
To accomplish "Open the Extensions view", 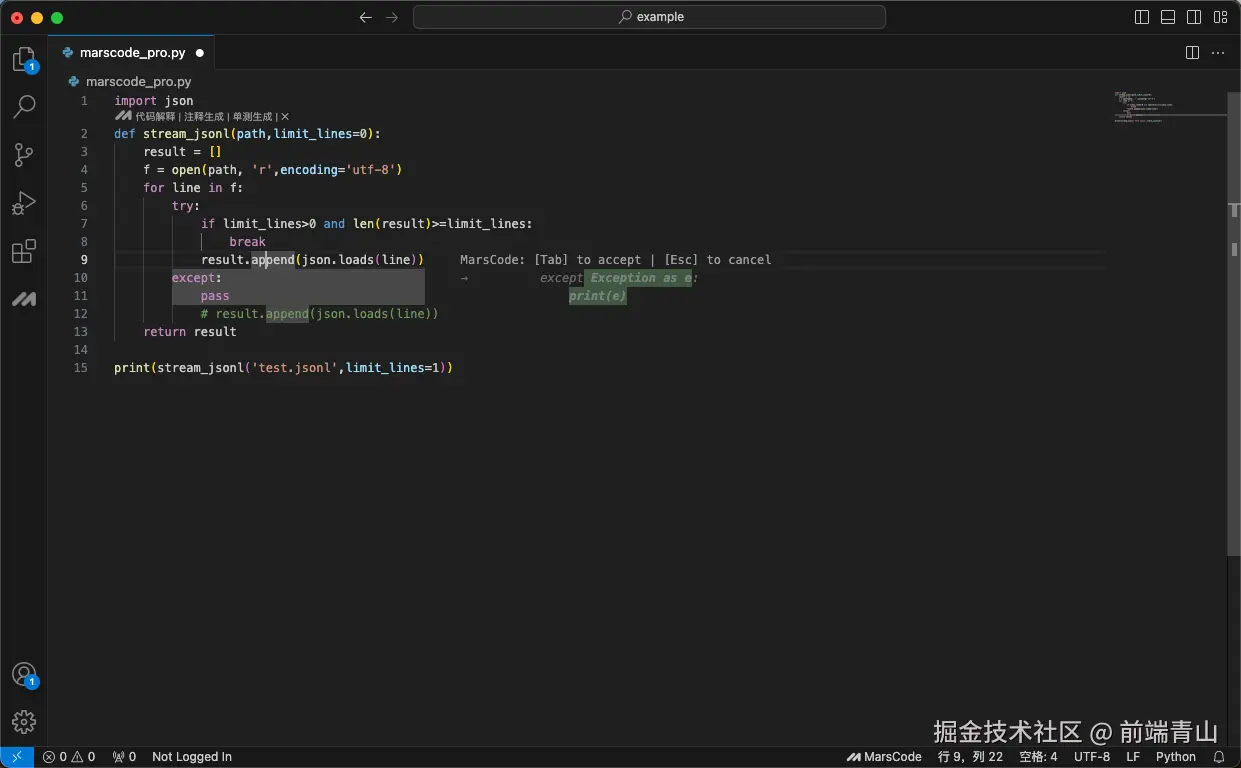I will pyautogui.click(x=24, y=251).
